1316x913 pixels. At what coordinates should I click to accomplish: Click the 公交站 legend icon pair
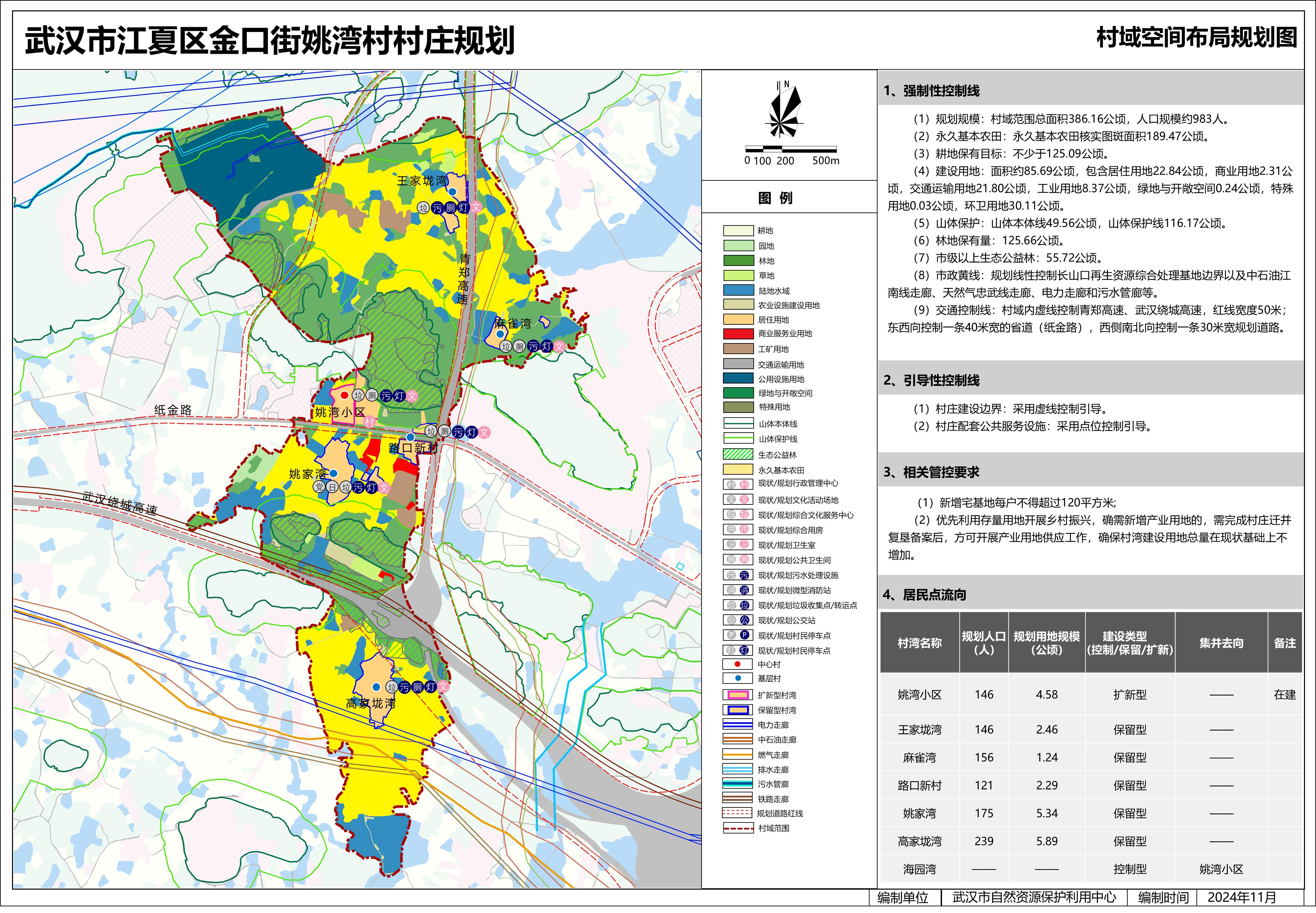click(737, 620)
